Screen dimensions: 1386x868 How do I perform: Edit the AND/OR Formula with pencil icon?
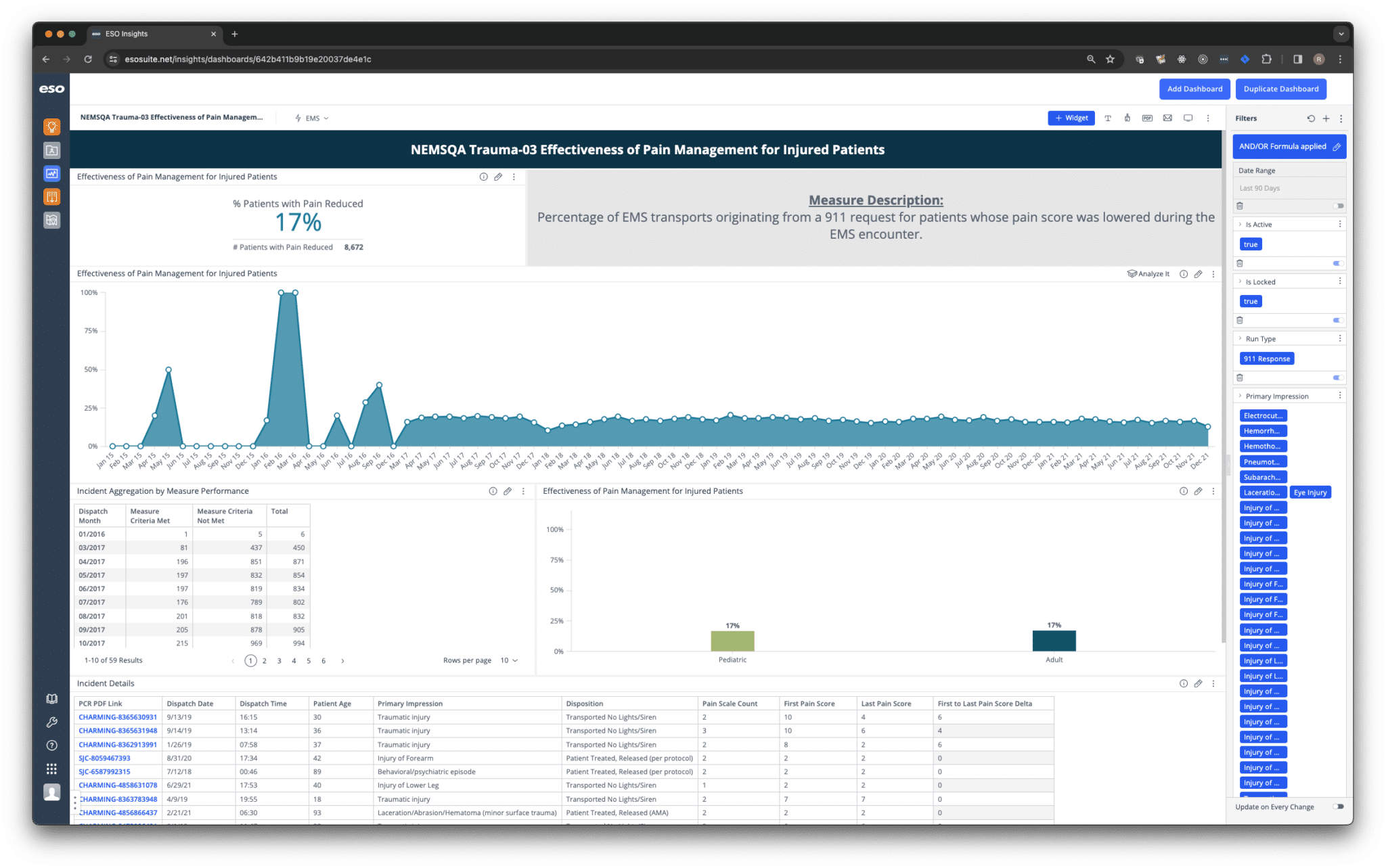point(1337,147)
